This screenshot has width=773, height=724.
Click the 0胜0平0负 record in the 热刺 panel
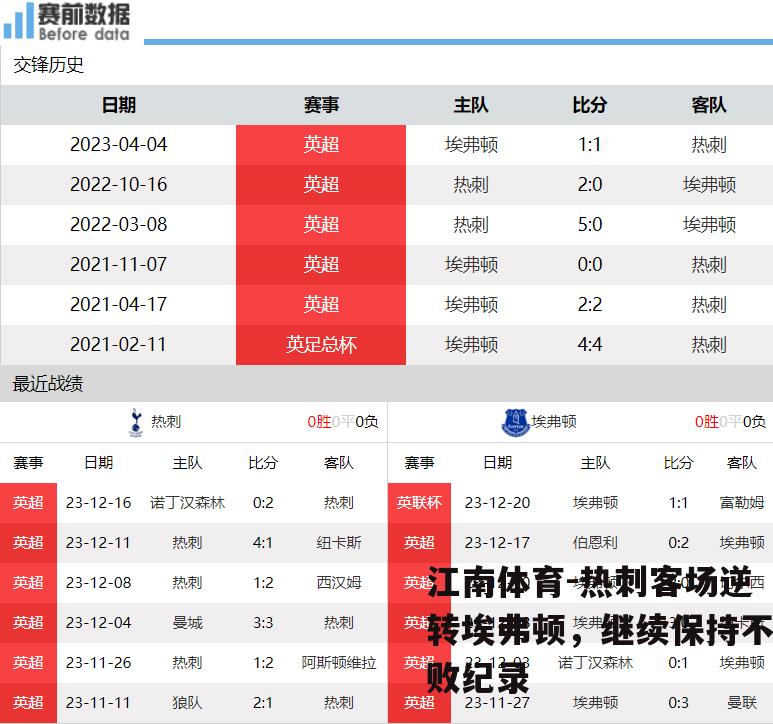click(343, 422)
